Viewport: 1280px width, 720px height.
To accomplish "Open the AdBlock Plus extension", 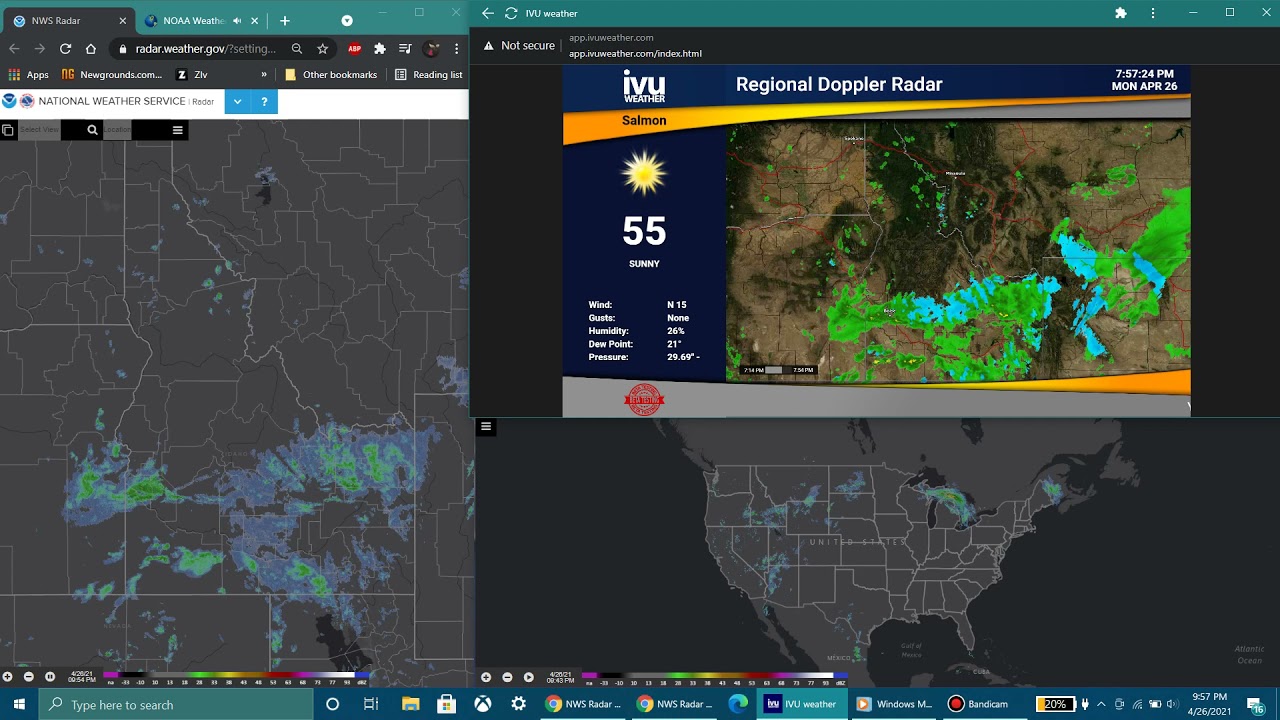I will [354, 48].
